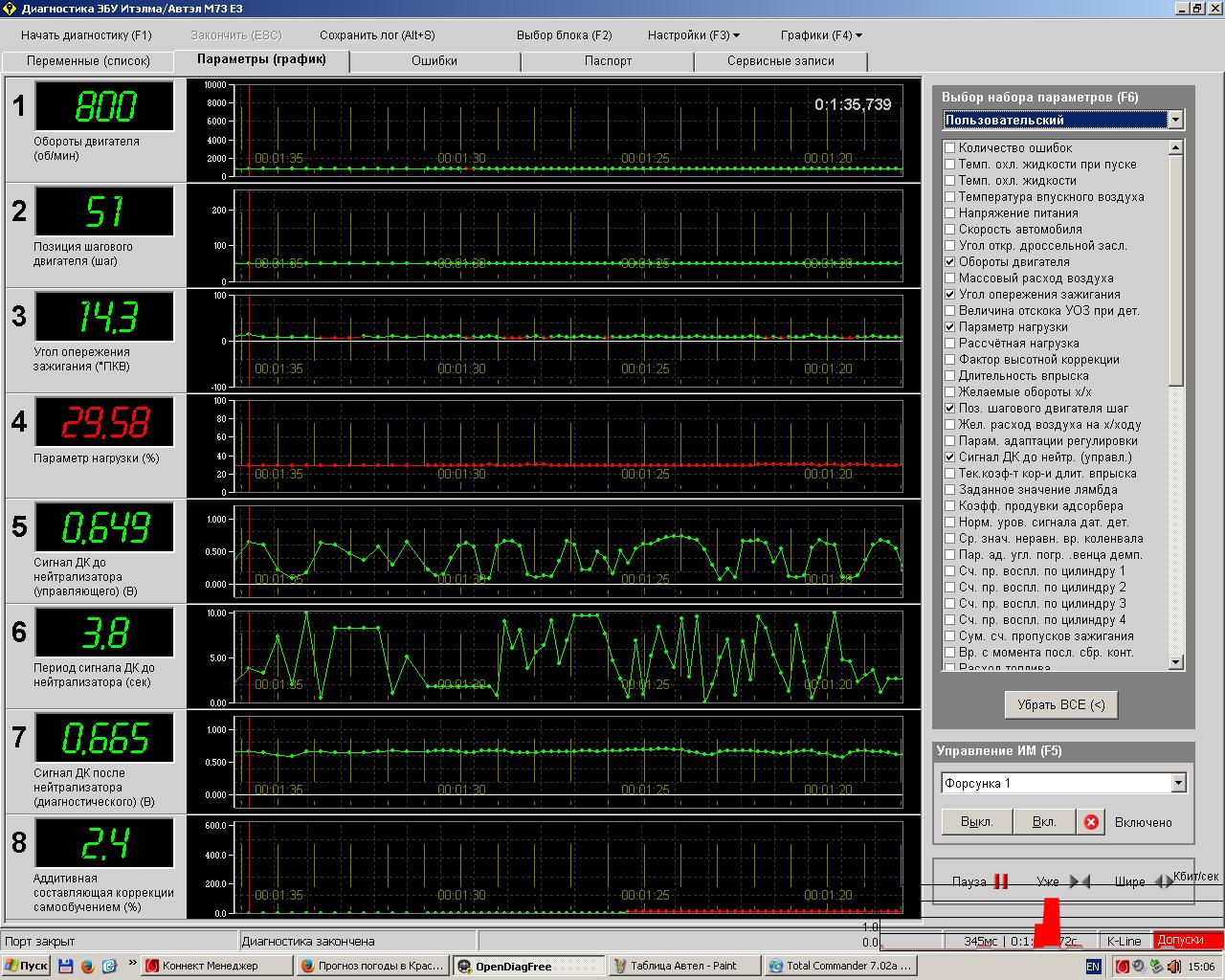This screenshot has height=980, width=1225.
Task: Uncheck the Обороты двигателя parameter
Action: [949, 262]
